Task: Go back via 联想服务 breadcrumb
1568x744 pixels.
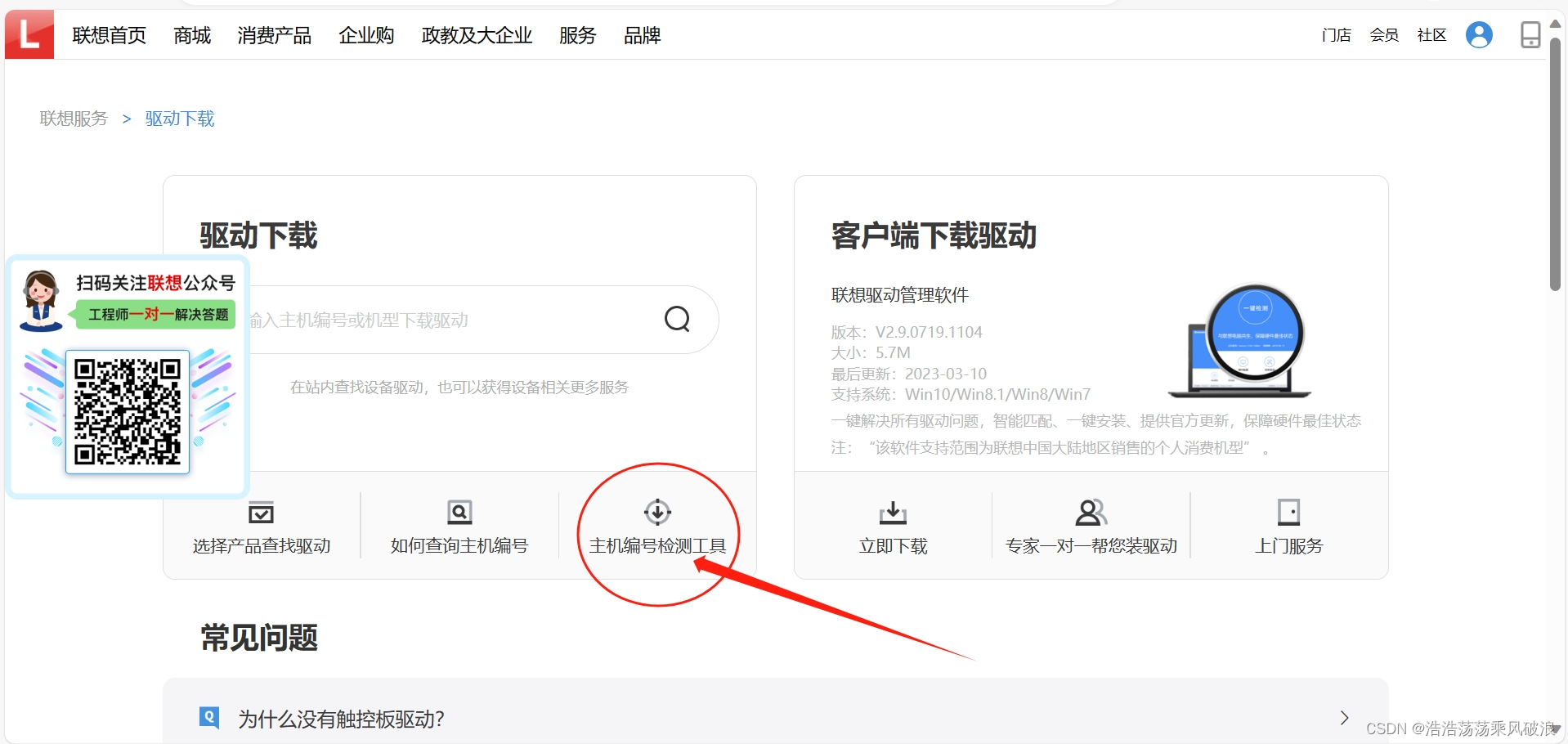Action: pyautogui.click(x=73, y=119)
